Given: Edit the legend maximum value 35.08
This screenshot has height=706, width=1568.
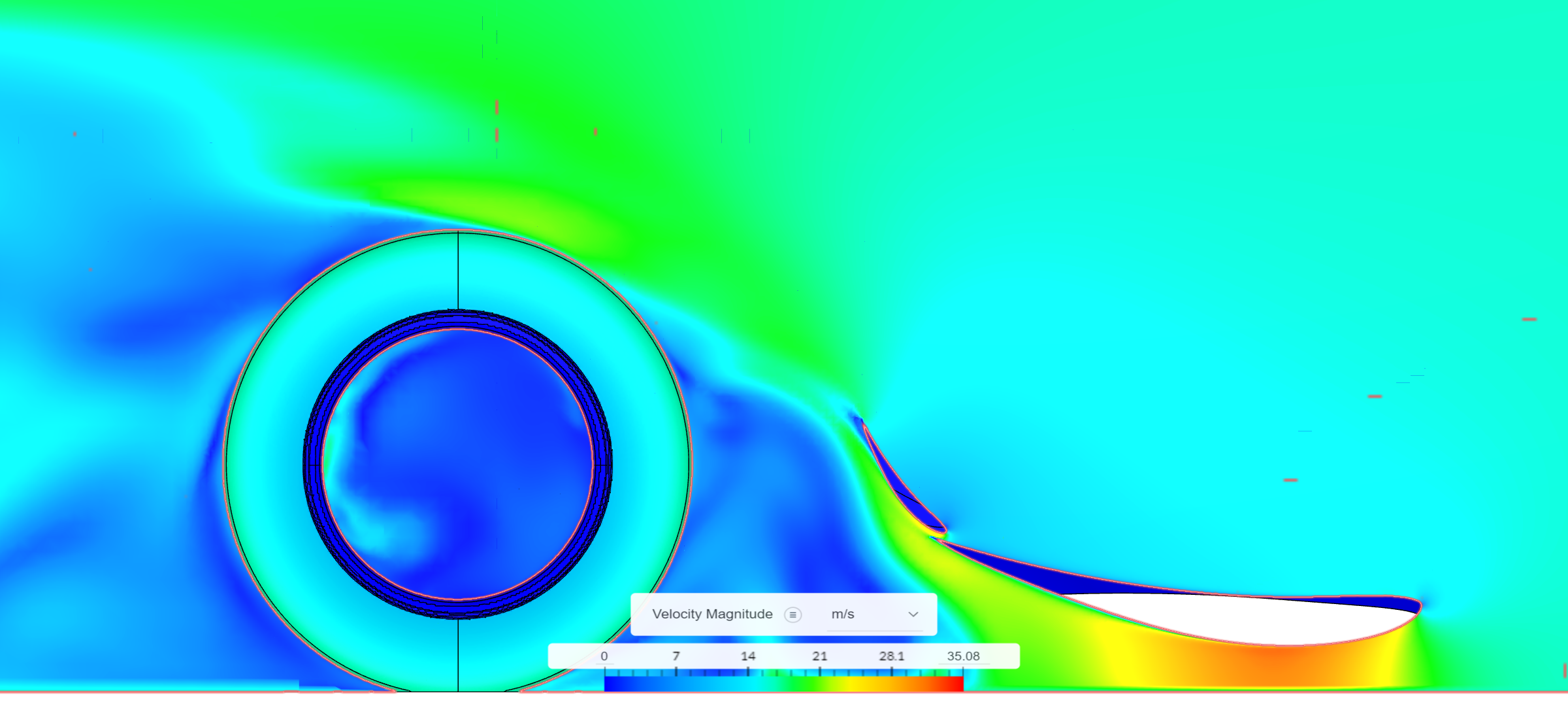Looking at the screenshot, I should click(x=963, y=656).
